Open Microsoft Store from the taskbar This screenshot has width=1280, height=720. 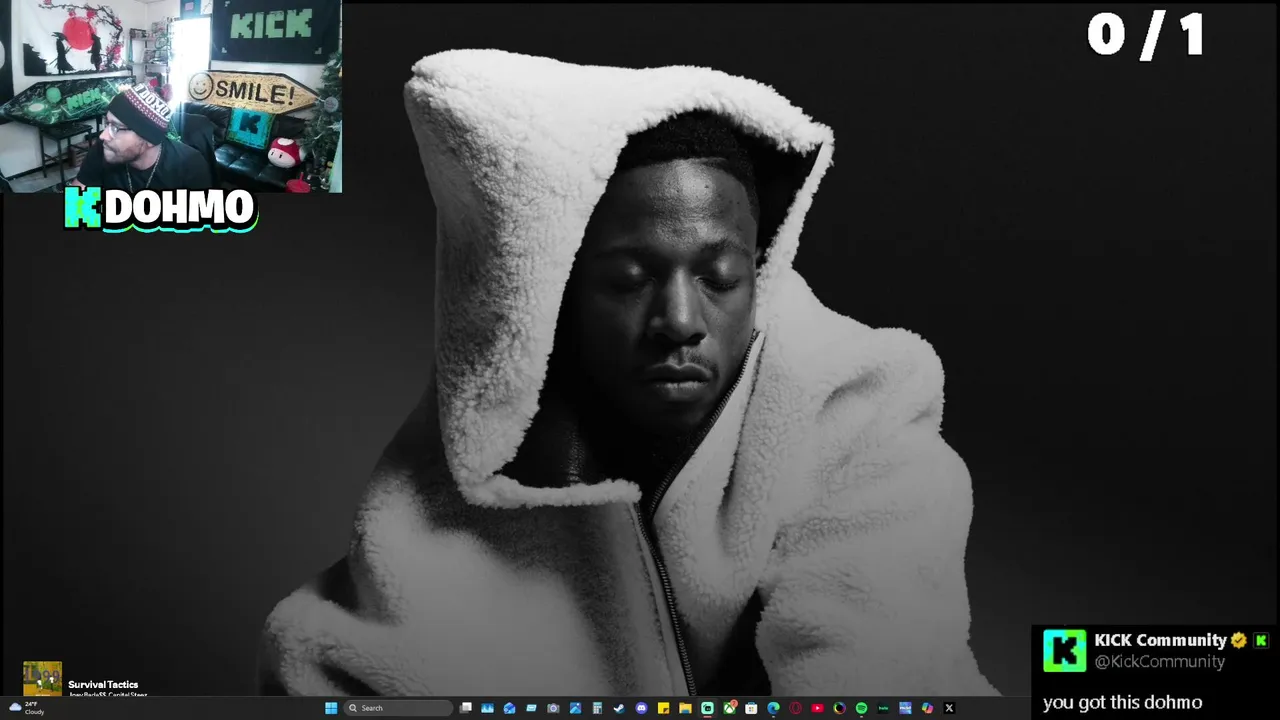(751, 708)
